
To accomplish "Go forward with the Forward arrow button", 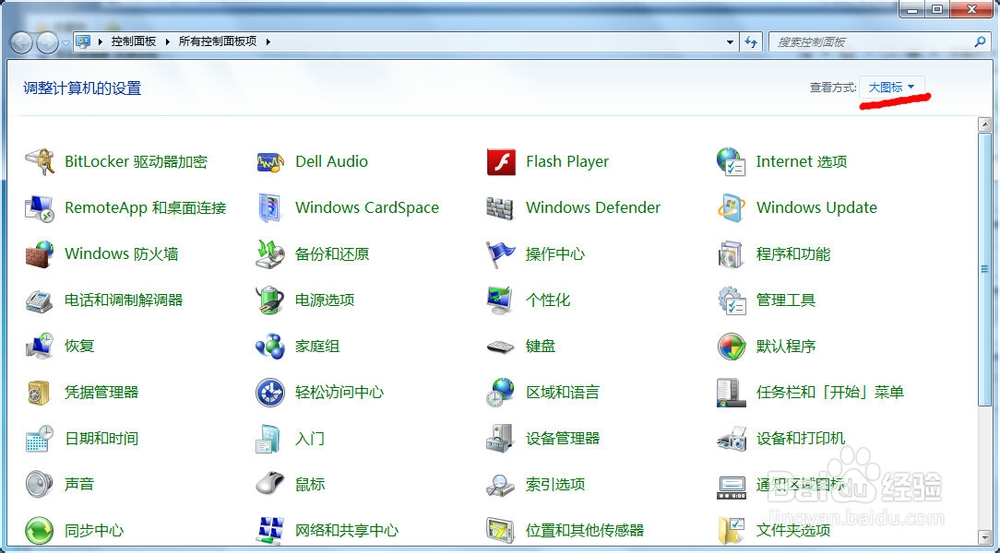I will pyautogui.click(x=47, y=43).
